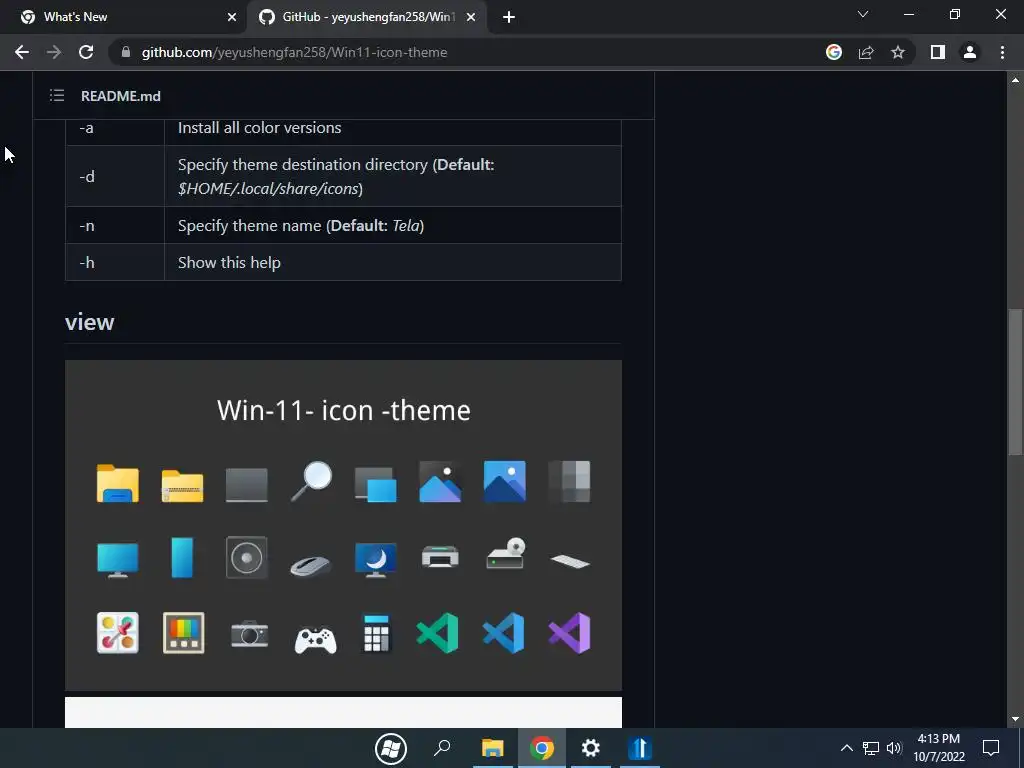The width and height of the screenshot is (1024, 768).
Task: Open the Google icon in the address bar
Action: (833, 52)
